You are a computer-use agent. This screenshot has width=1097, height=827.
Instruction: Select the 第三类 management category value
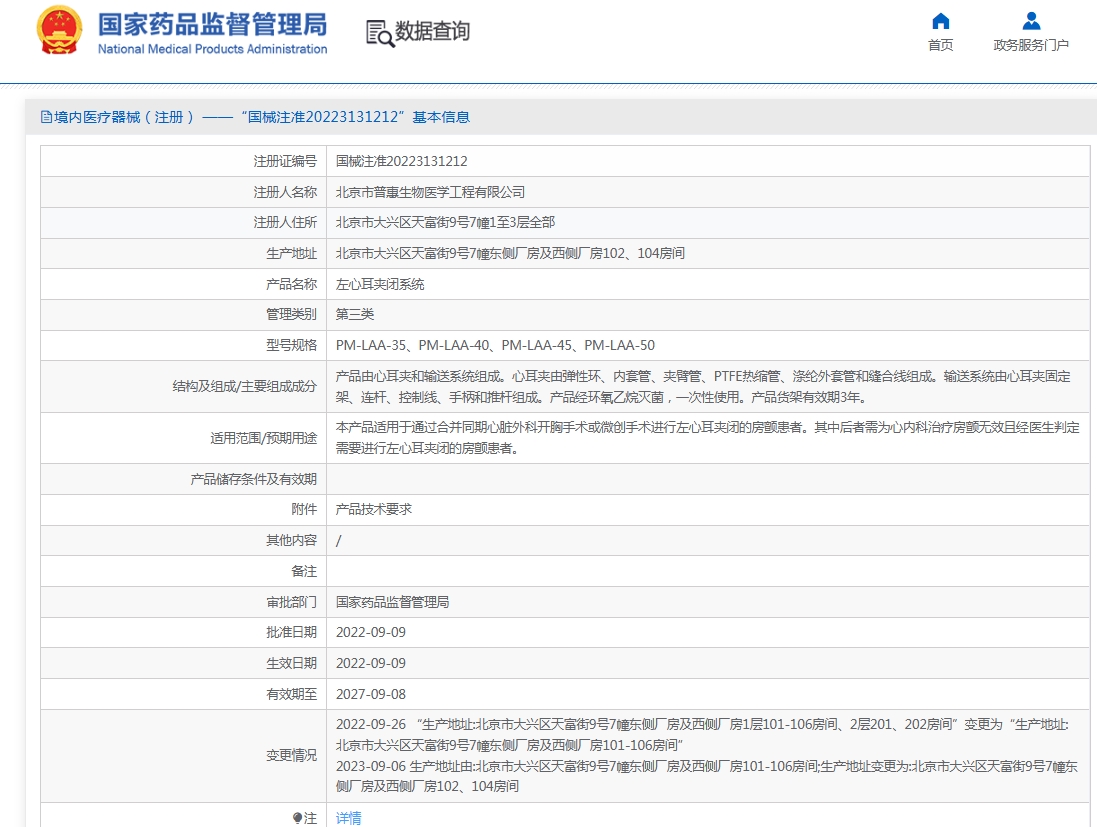pyautogui.click(x=355, y=314)
